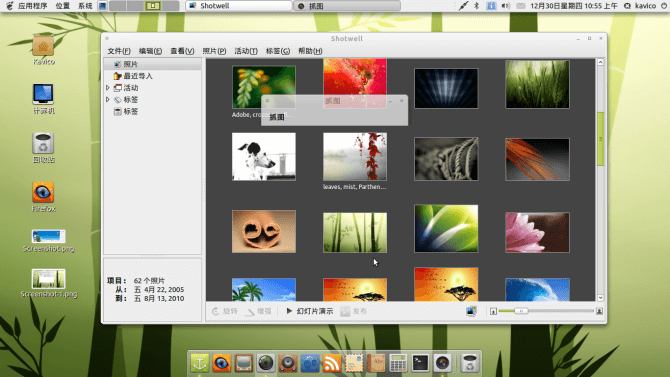Adjust the thumbnail size slider handle

coord(521,311)
